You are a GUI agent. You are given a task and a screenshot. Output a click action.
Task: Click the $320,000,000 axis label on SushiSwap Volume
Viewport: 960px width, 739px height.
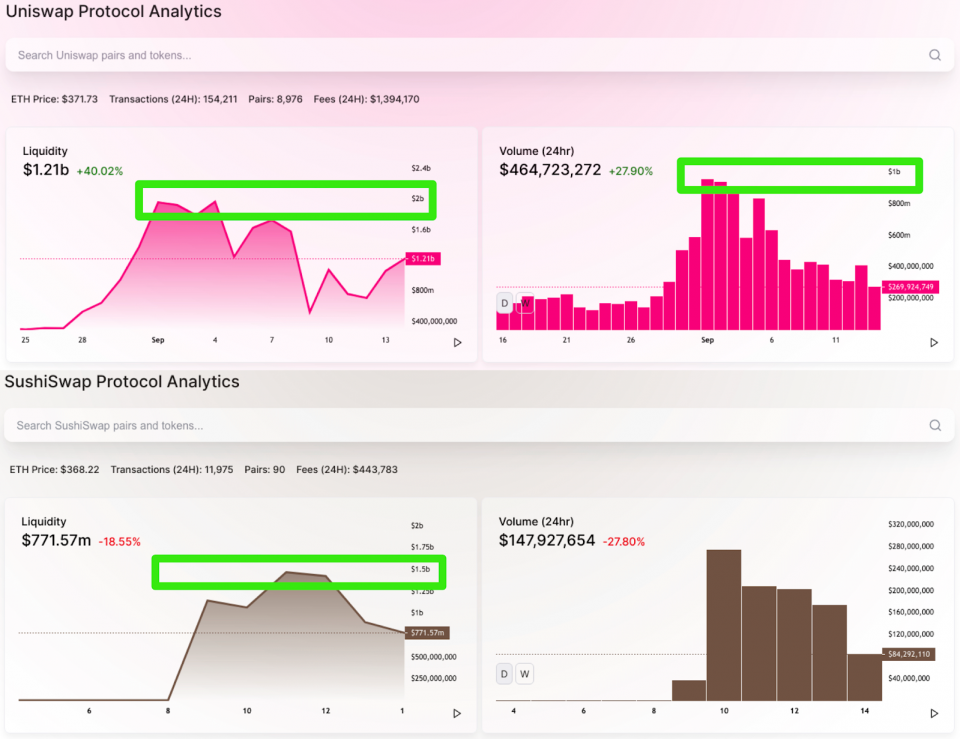click(x=911, y=524)
